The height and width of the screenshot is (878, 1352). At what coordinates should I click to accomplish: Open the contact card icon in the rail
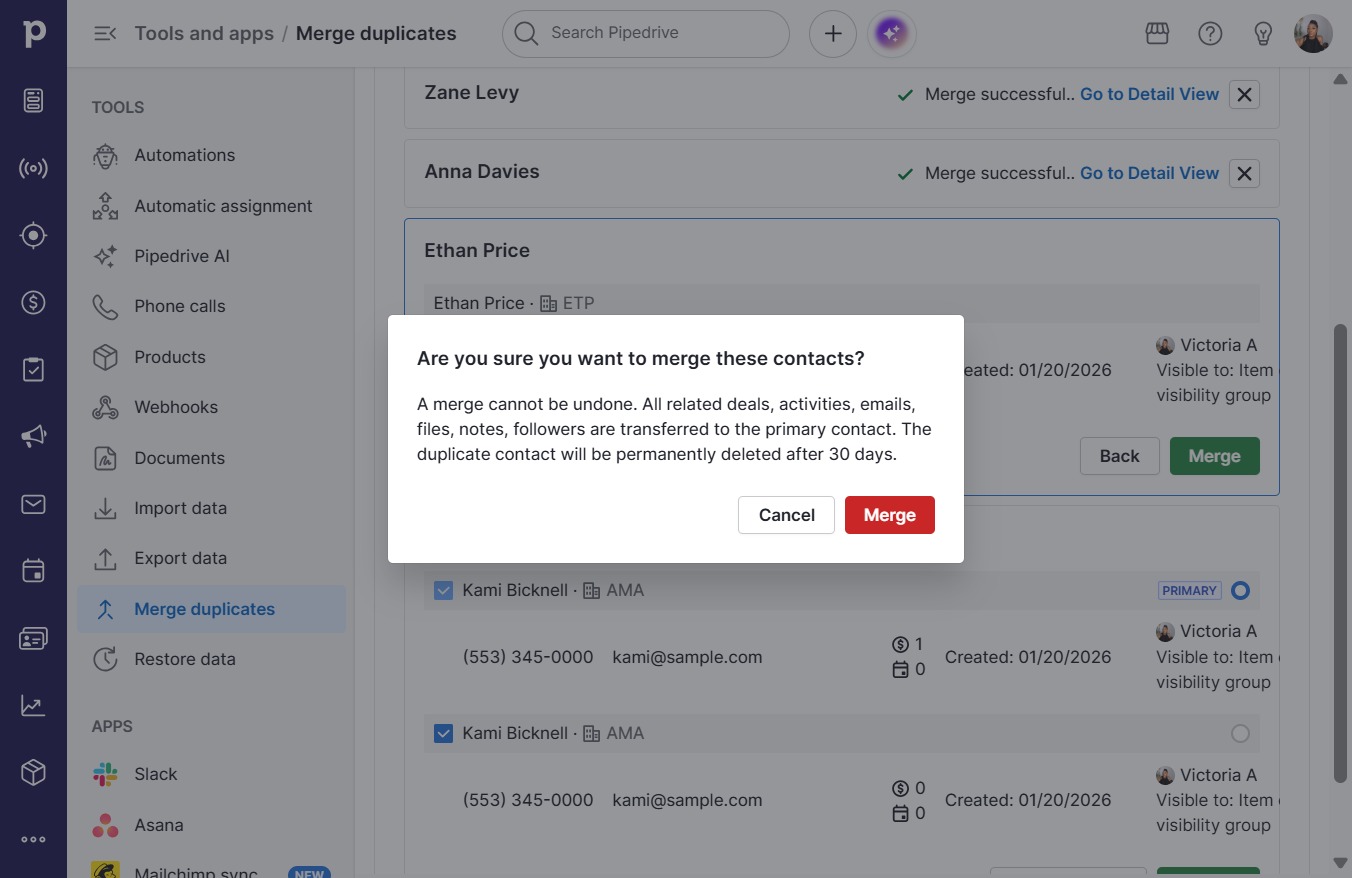tap(33, 639)
